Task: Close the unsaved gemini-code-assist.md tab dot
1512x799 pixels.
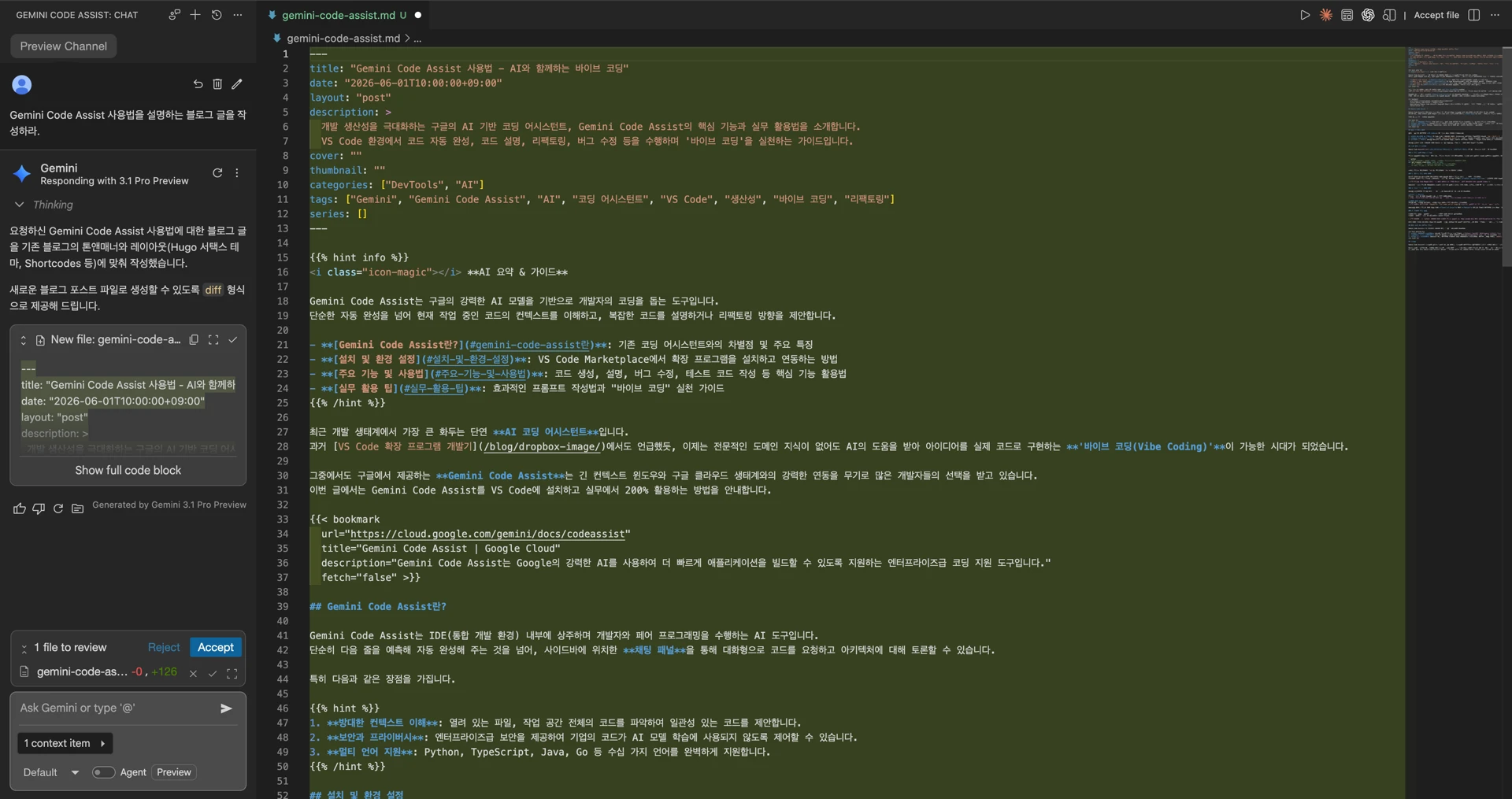Action: [418, 15]
